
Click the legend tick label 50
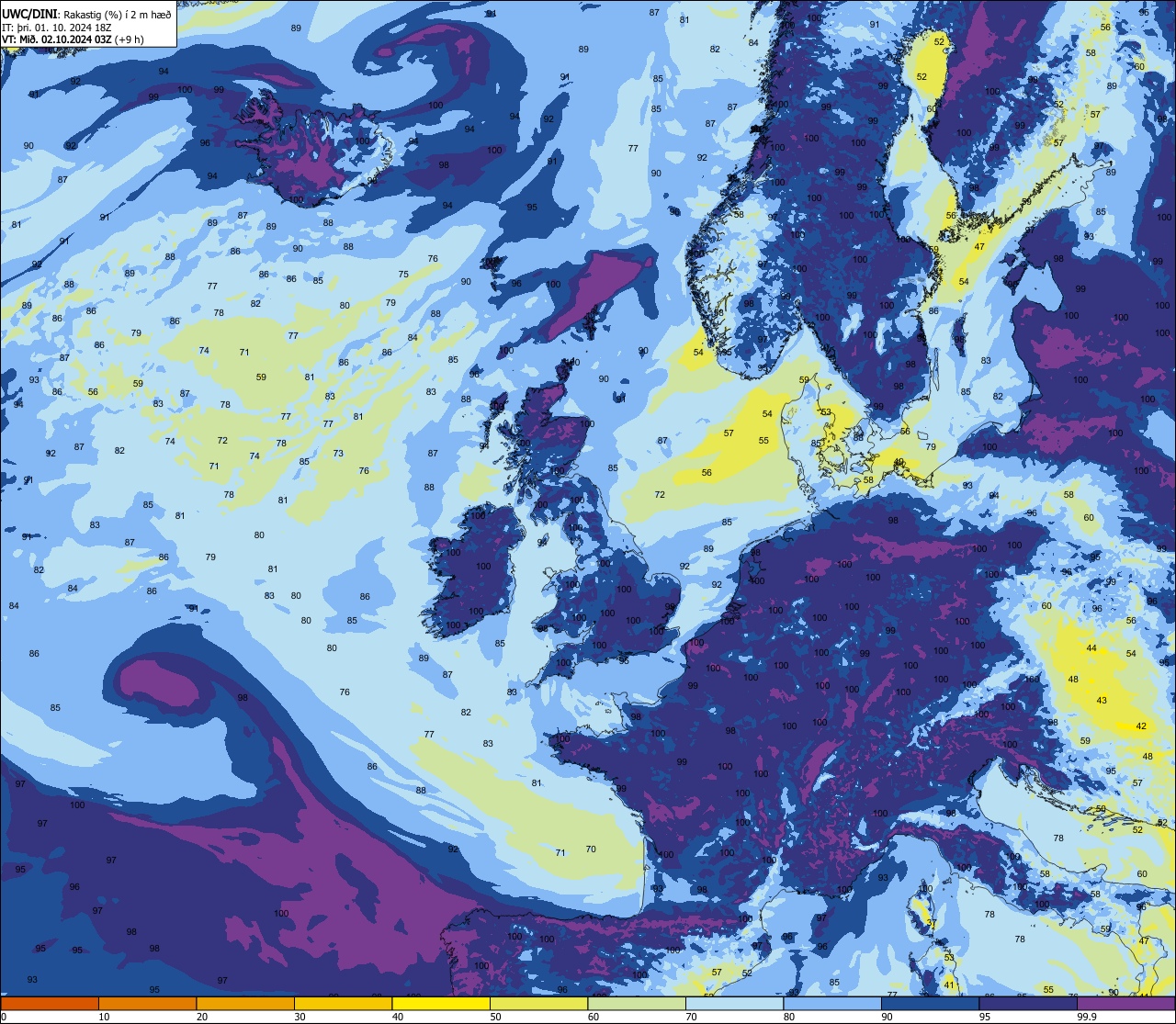495,1017
